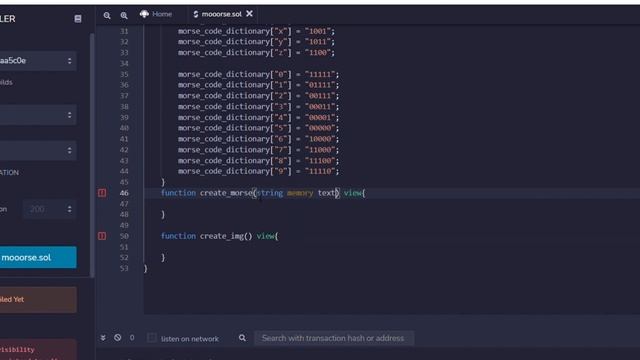
Task: Click the "11111" value on line 35
Action: click(x=320, y=74)
